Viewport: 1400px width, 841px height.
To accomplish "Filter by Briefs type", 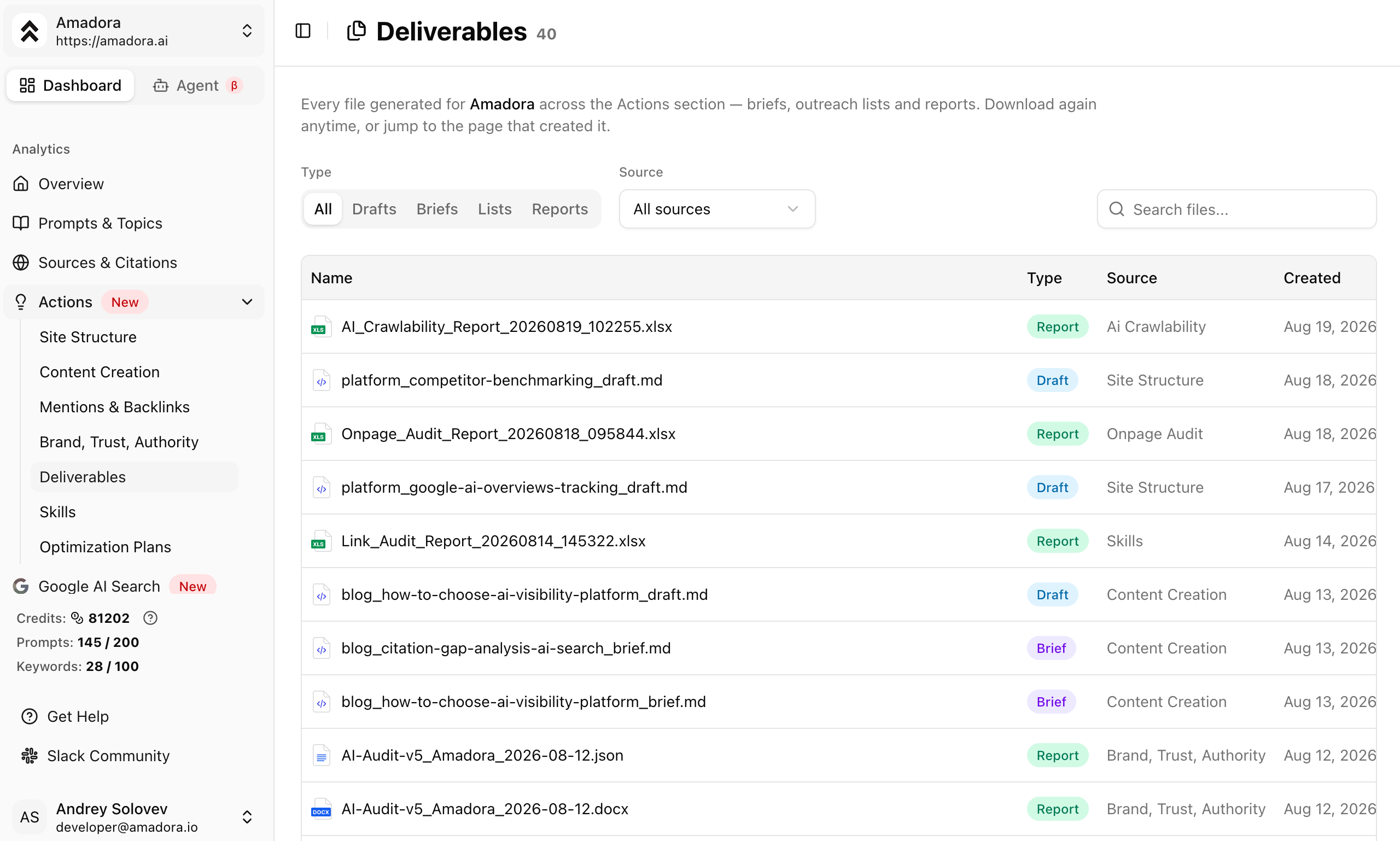I will tap(437, 209).
